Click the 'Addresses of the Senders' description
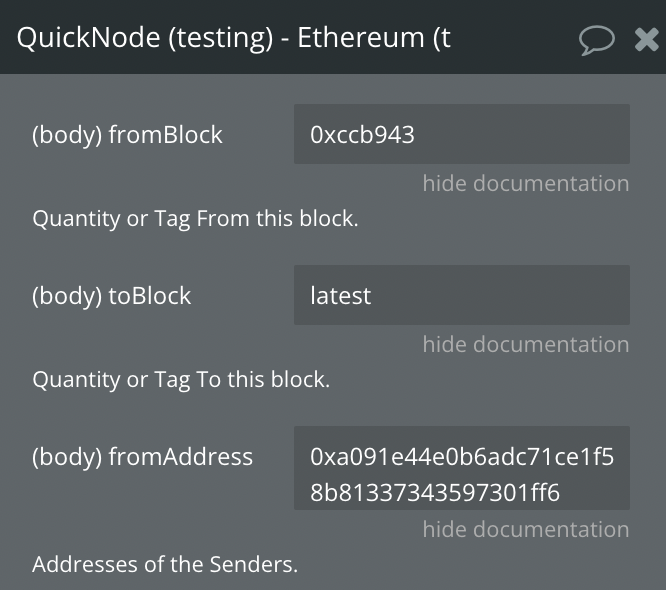The image size is (666, 590). coord(165,564)
